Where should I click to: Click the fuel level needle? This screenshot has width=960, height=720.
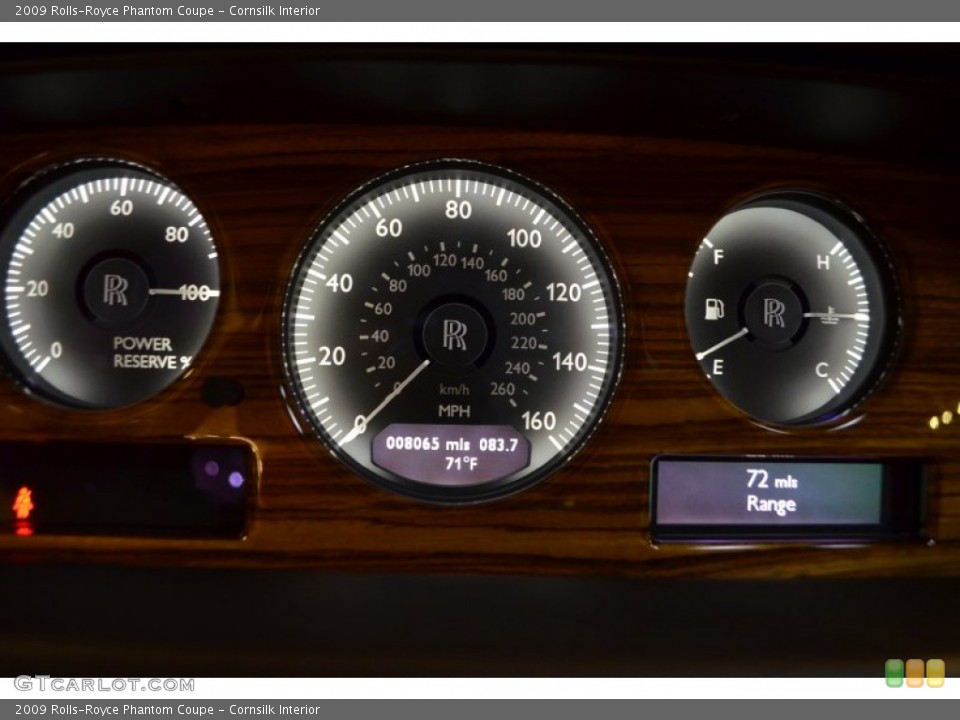click(x=722, y=343)
